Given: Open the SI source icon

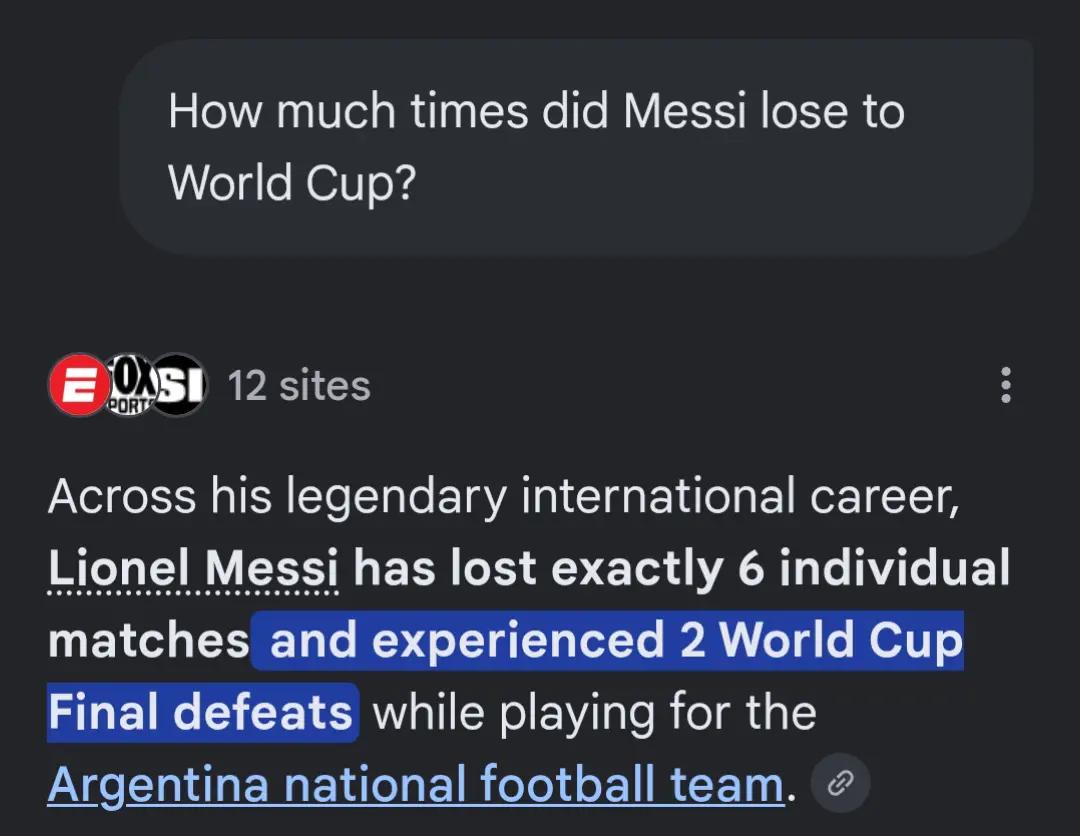Looking at the screenshot, I should coord(179,385).
